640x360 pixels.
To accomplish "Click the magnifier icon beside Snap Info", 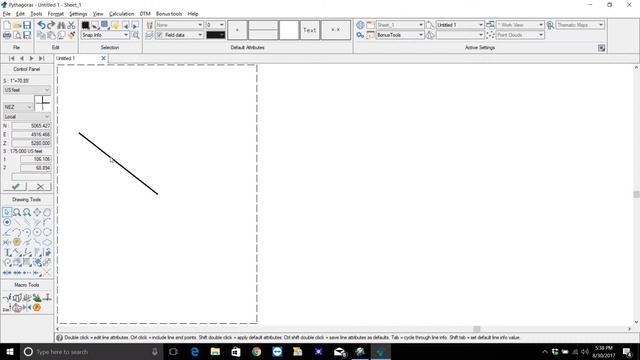I will pyautogui.click(x=136, y=35).
